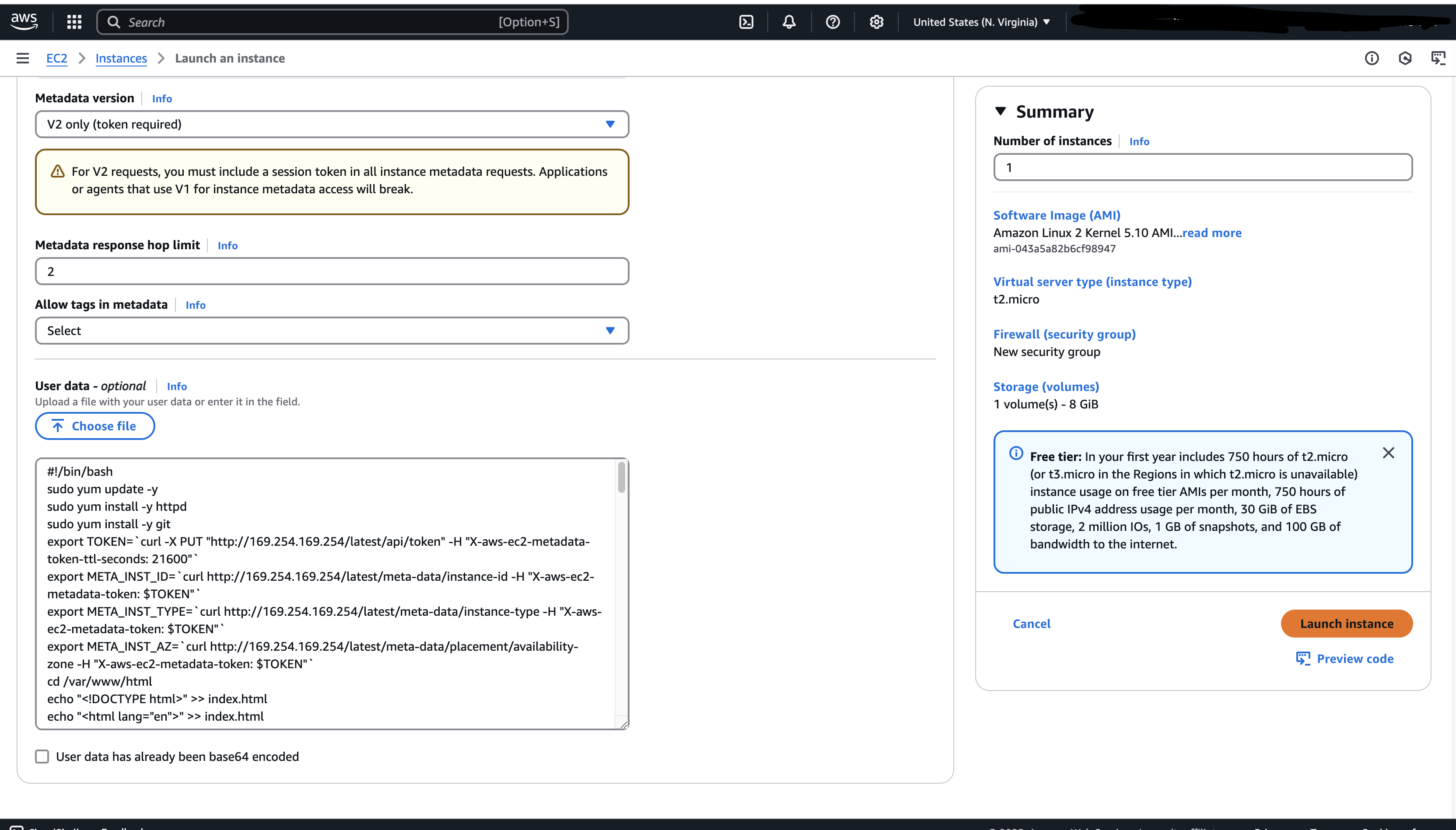Open Info for User data

point(177,387)
